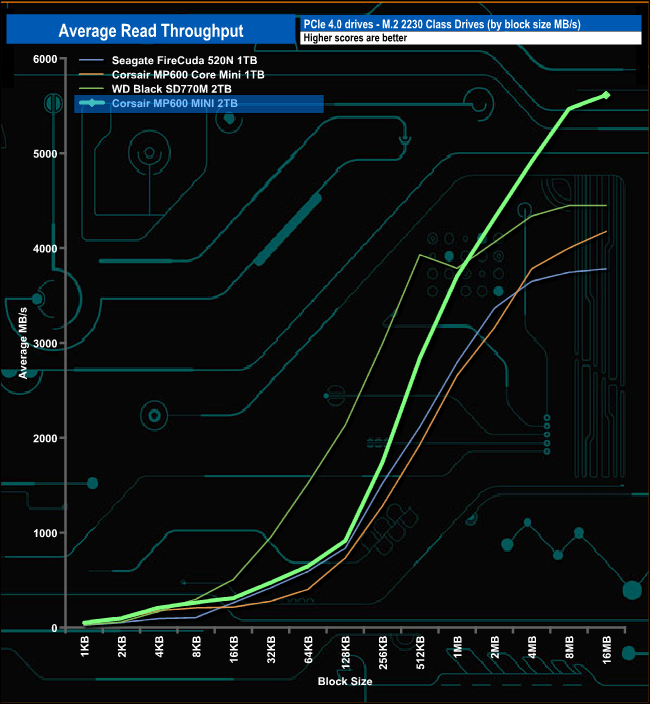This screenshot has height=704, width=650.
Task: Click the 1000 y-axis label
Action: (x=45, y=533)
